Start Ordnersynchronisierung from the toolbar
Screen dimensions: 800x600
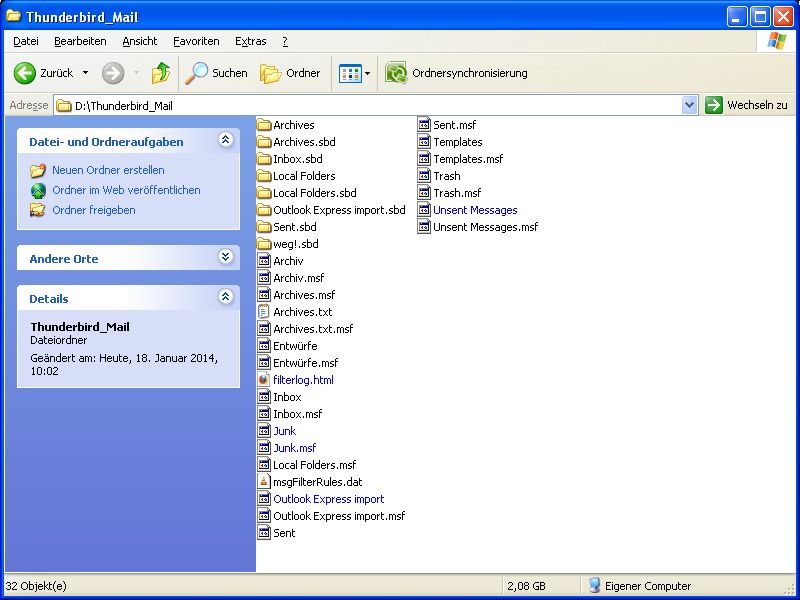[x=457, y=73]
